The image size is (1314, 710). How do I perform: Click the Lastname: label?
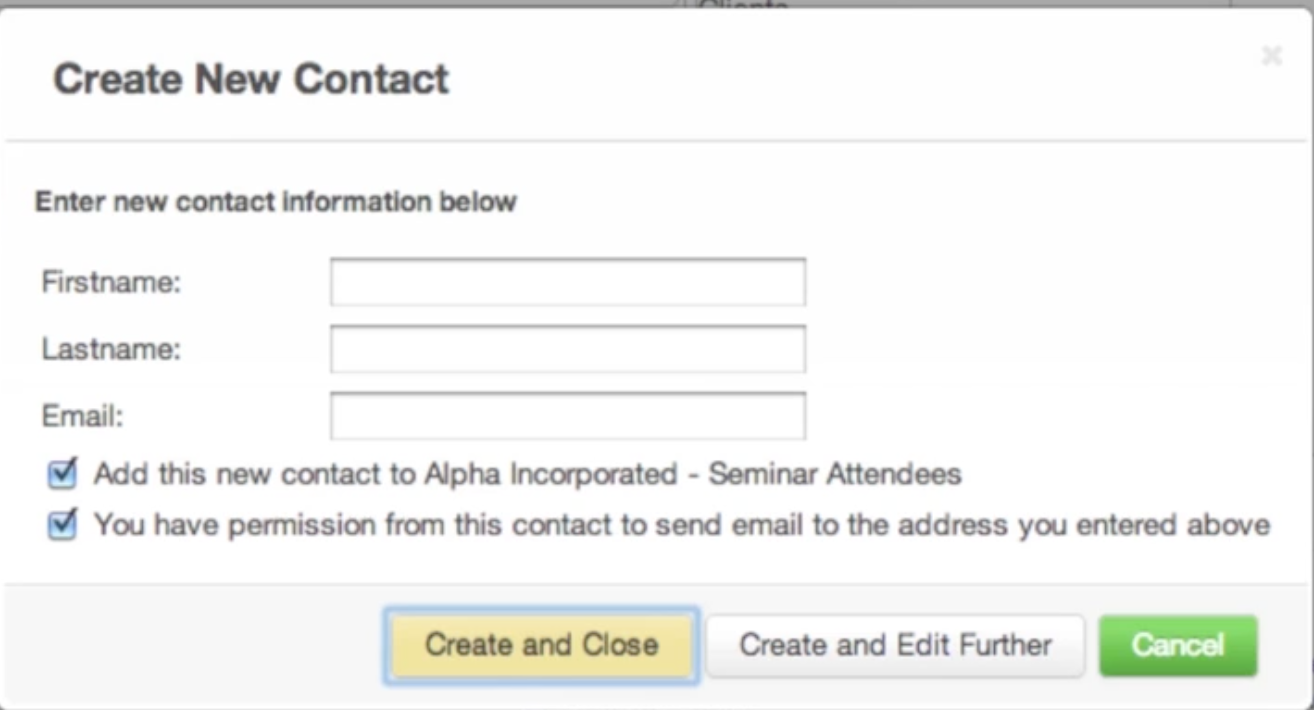[x=111, y=350]
